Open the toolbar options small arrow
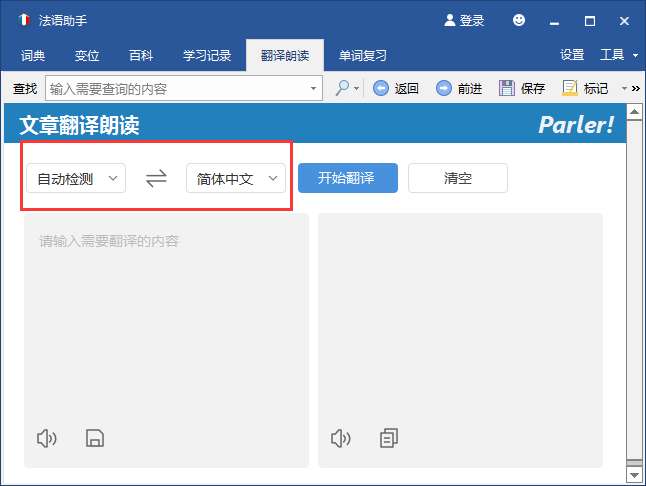Viewport: 646px width, 486px height. pos(625,88)
